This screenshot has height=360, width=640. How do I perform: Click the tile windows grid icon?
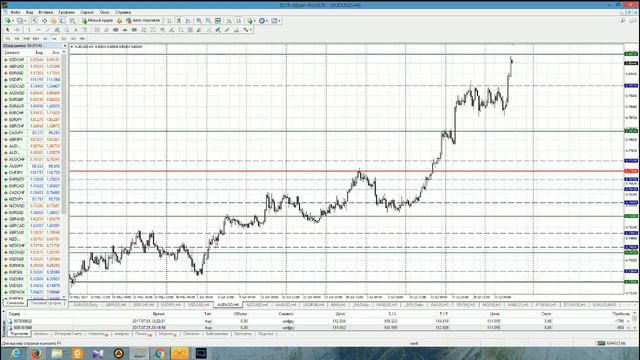coord(218,20)
